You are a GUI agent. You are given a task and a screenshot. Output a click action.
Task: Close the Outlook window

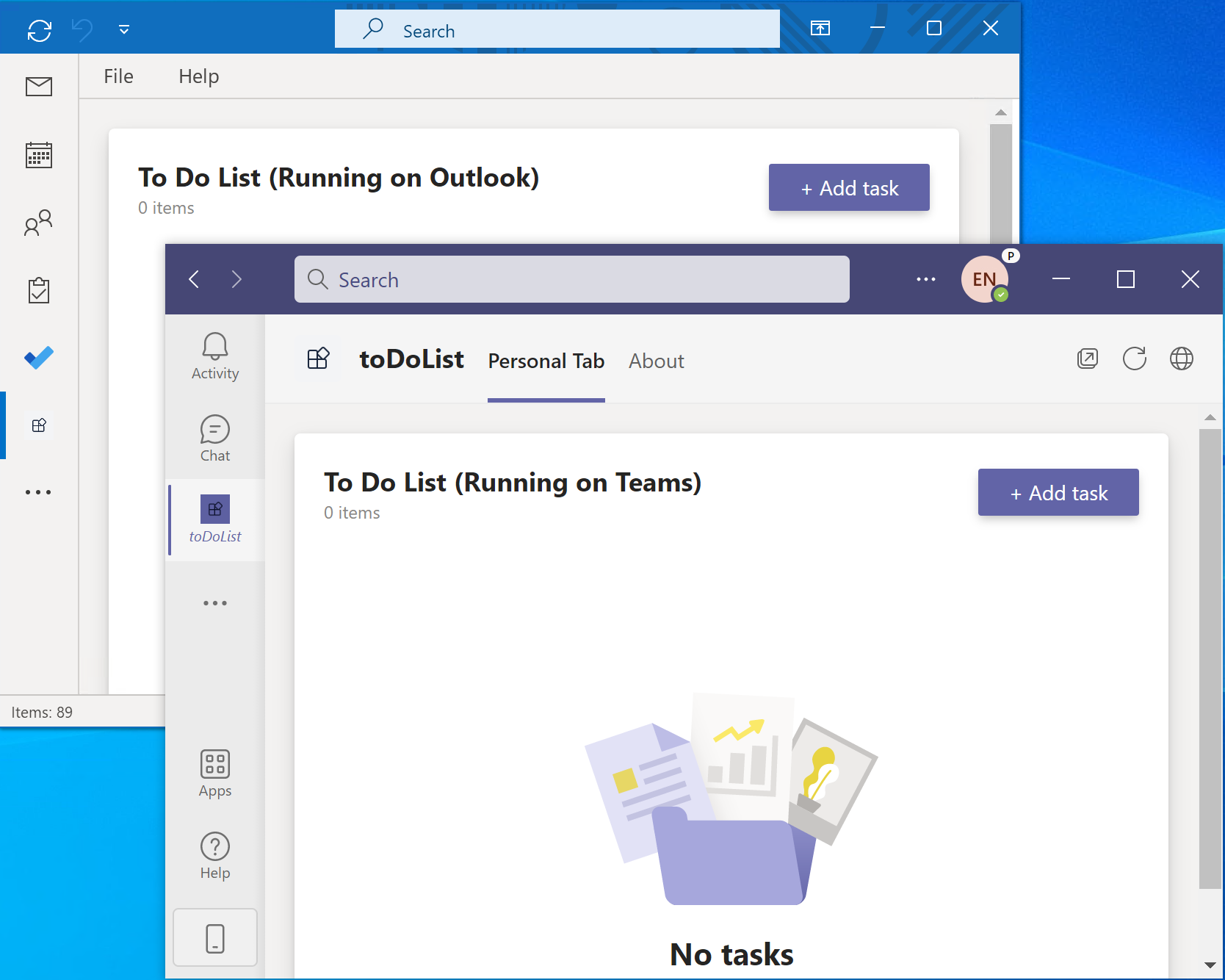[x=991, y=28]
